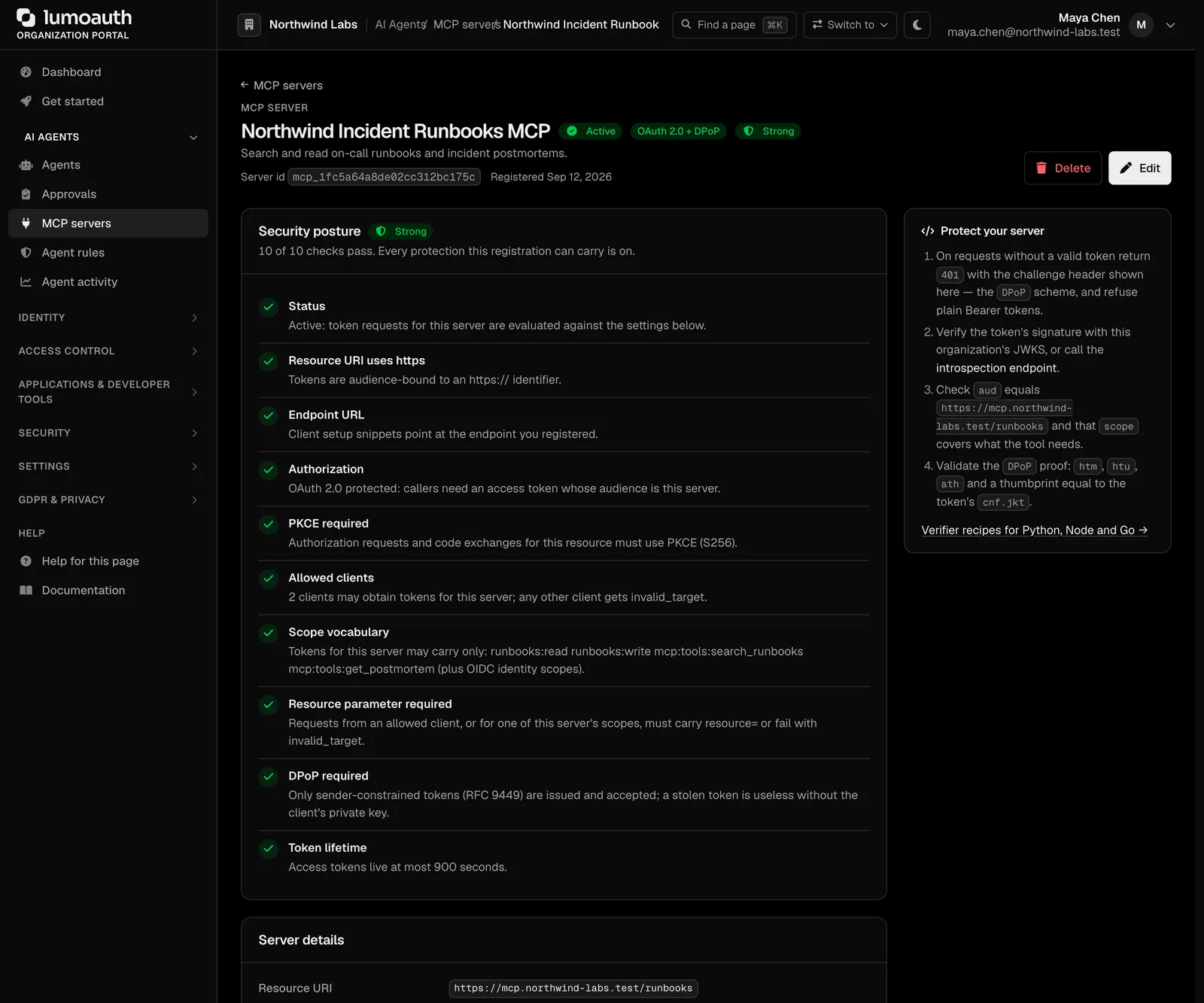Expand the Security sidebar section

pyautogui.click(x=195, y=433)
